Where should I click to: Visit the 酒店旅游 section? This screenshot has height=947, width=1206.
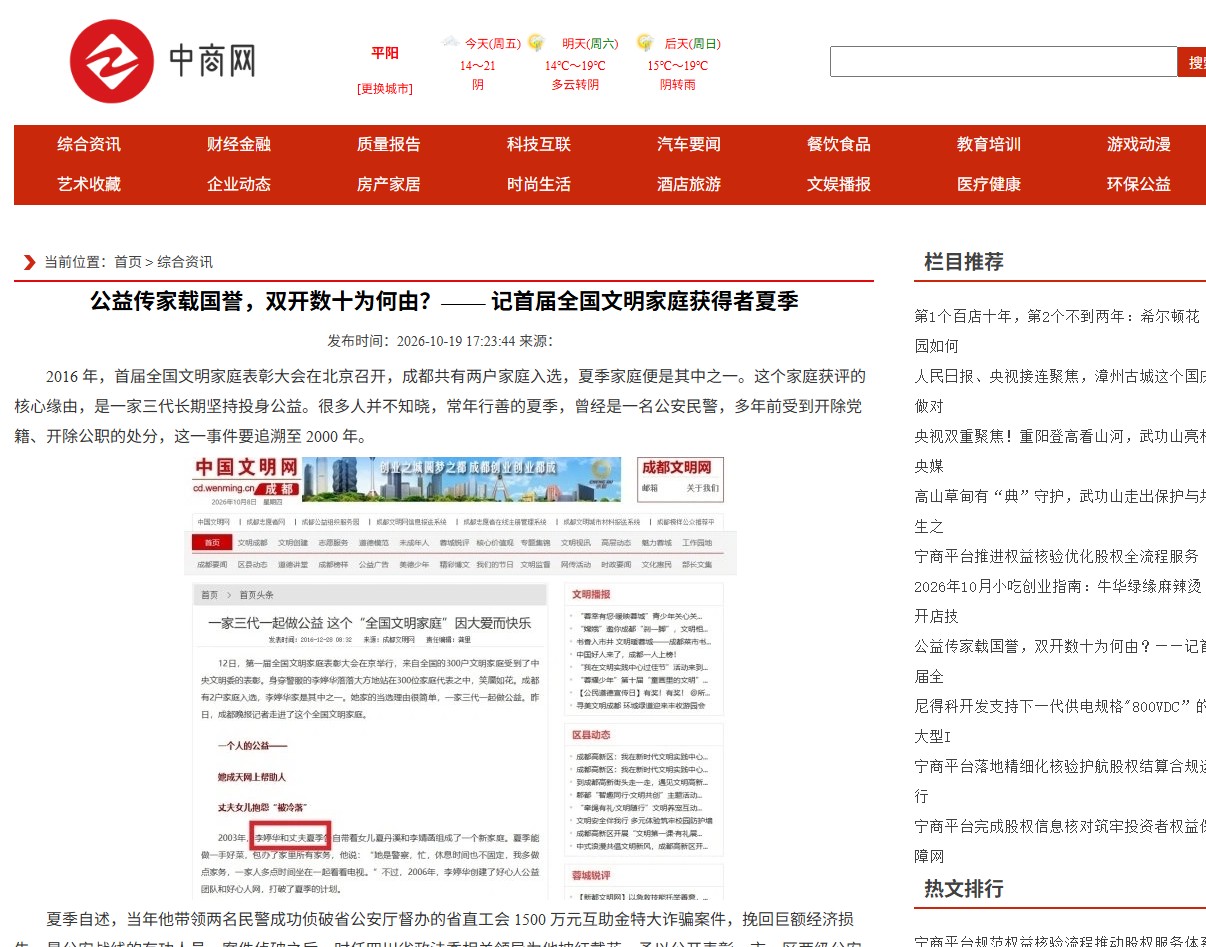coord(689,184)
